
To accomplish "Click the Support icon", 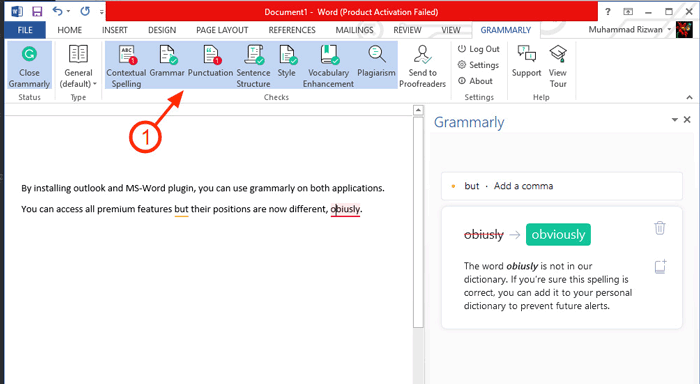I will (x=526, y=62).
